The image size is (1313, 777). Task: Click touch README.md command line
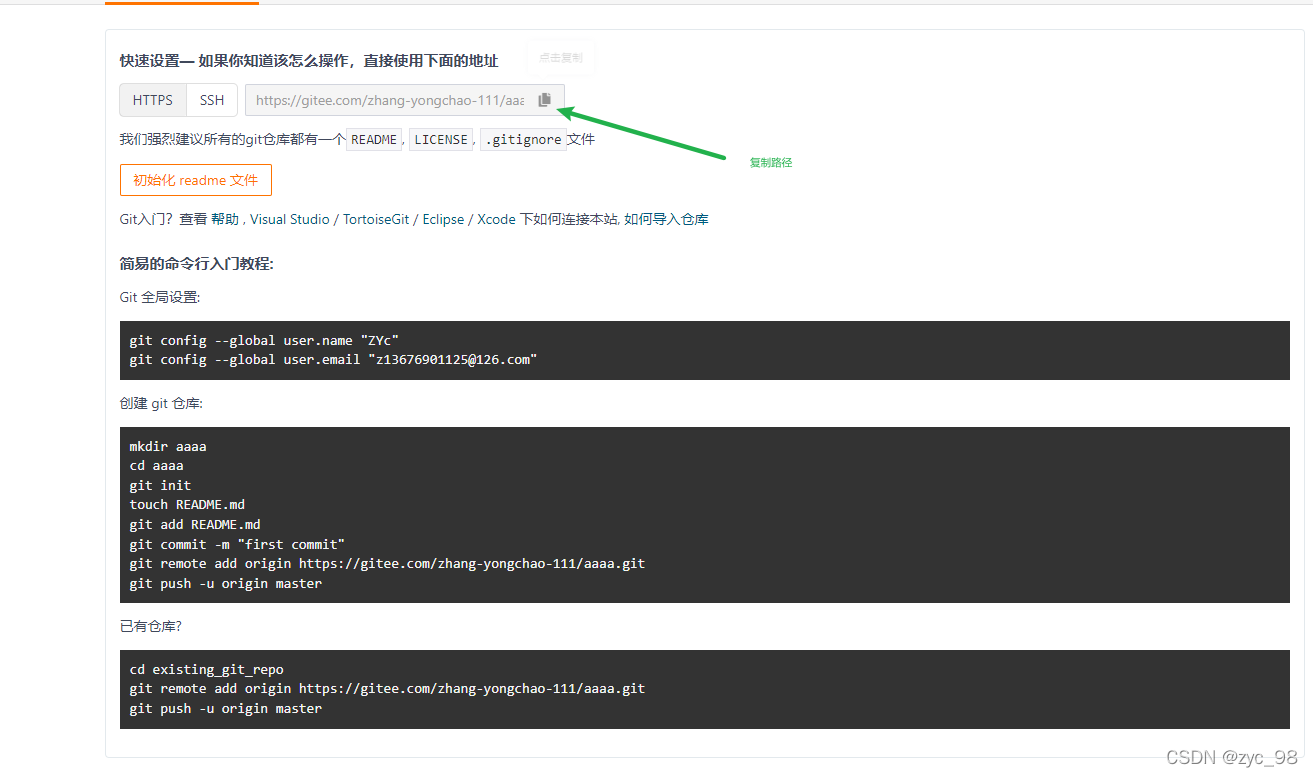[x=187, y=504]
